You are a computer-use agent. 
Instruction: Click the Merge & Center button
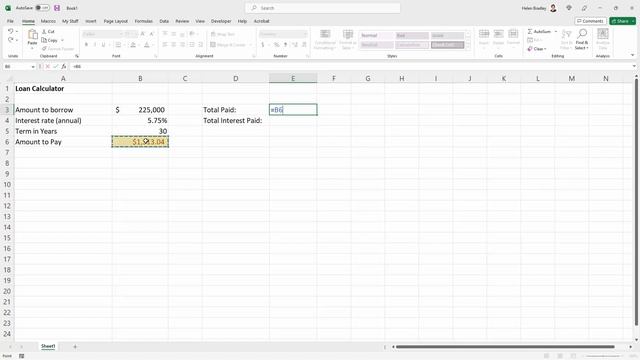pos(228,44)
